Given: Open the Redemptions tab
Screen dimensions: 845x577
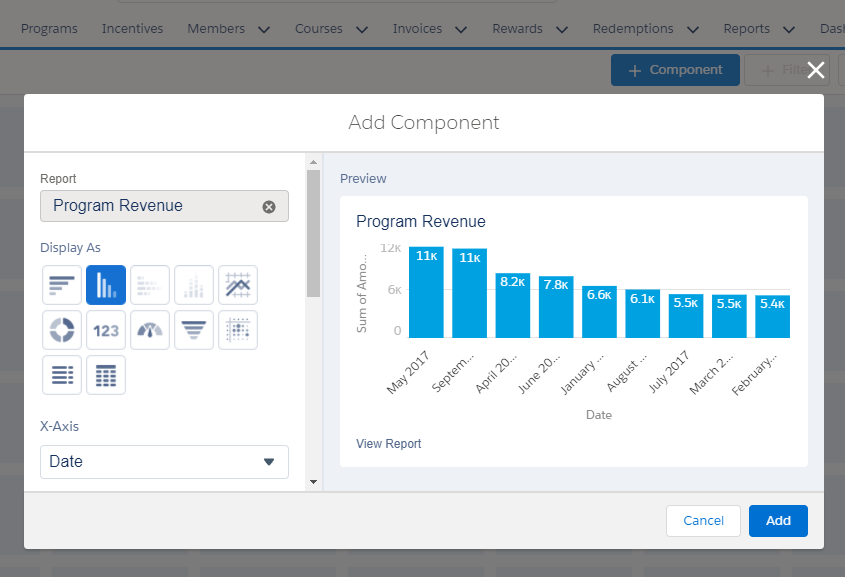Looking at the screenshot, I should pos(633,29).
